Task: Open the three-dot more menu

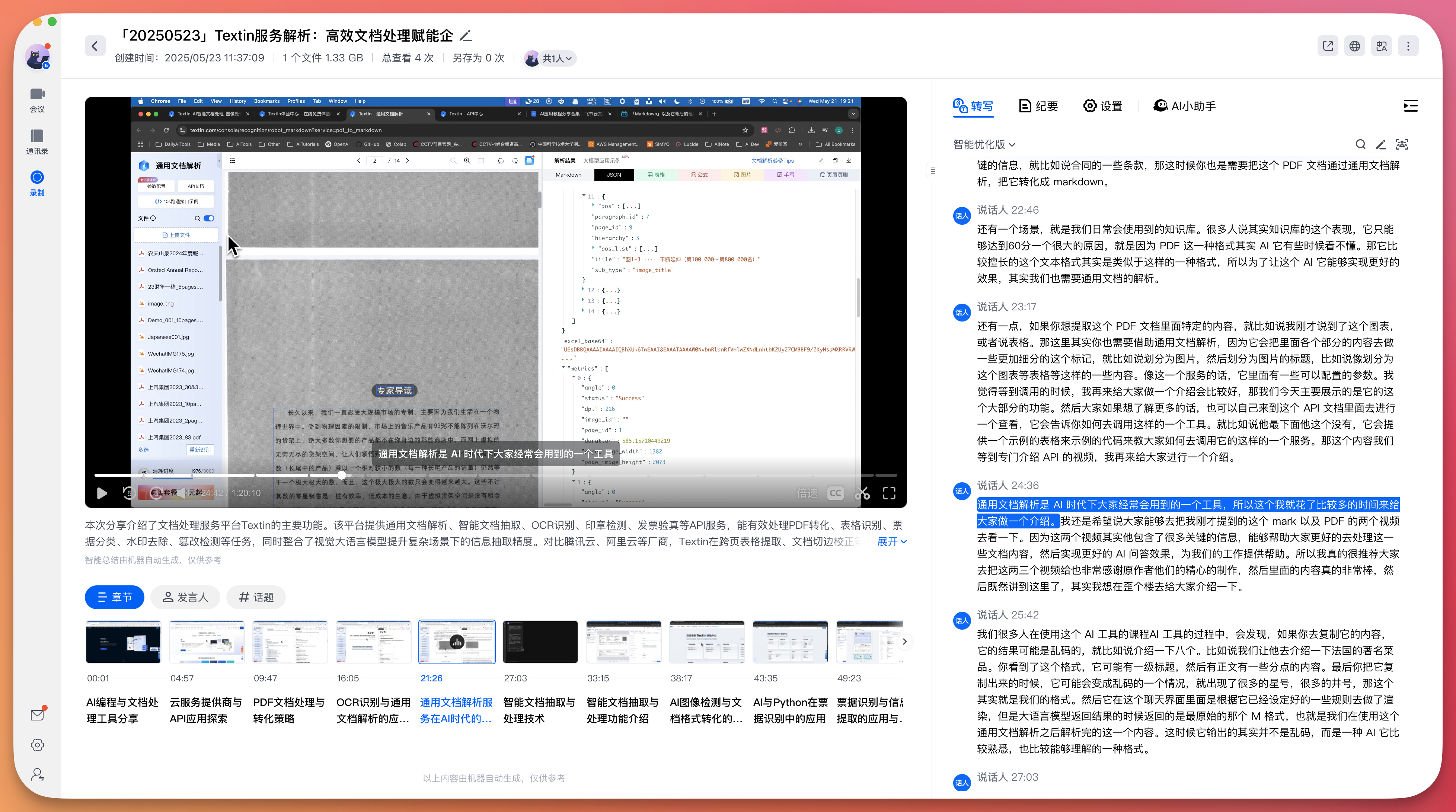Action: coord(1408,46)
